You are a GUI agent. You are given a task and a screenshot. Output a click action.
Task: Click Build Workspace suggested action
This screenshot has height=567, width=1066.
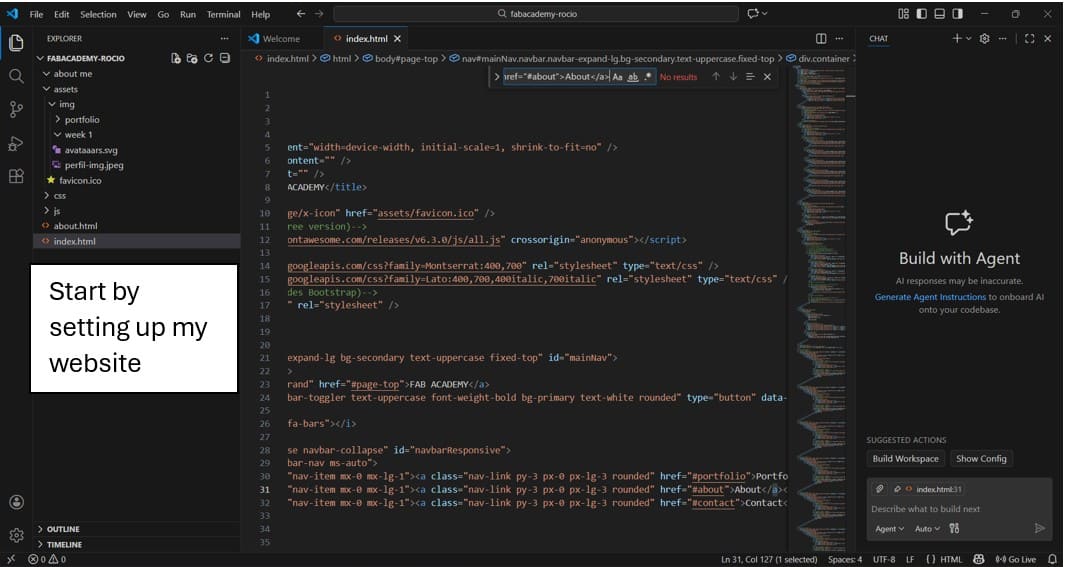tap(906, 459)
